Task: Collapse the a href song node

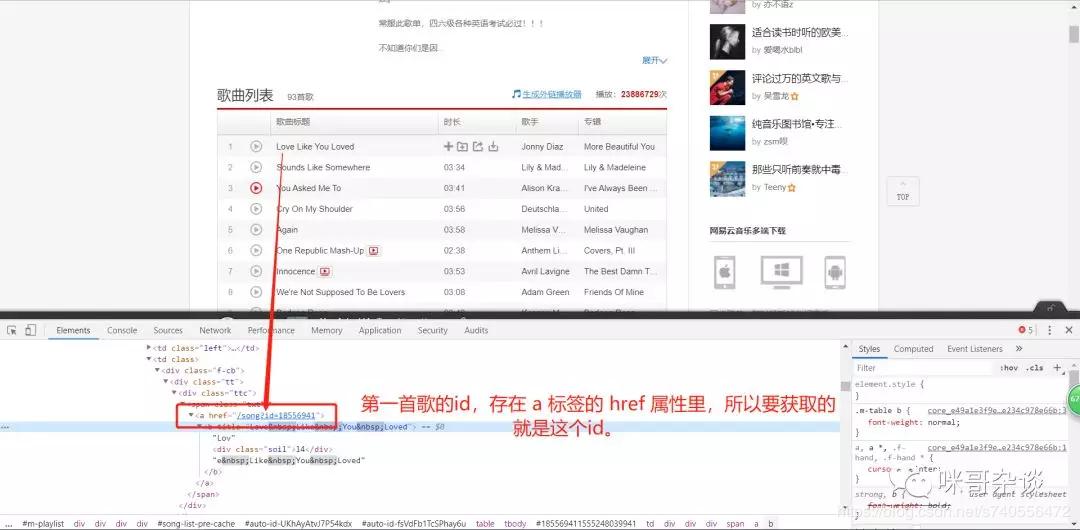Action: click(x=191, y=416)
